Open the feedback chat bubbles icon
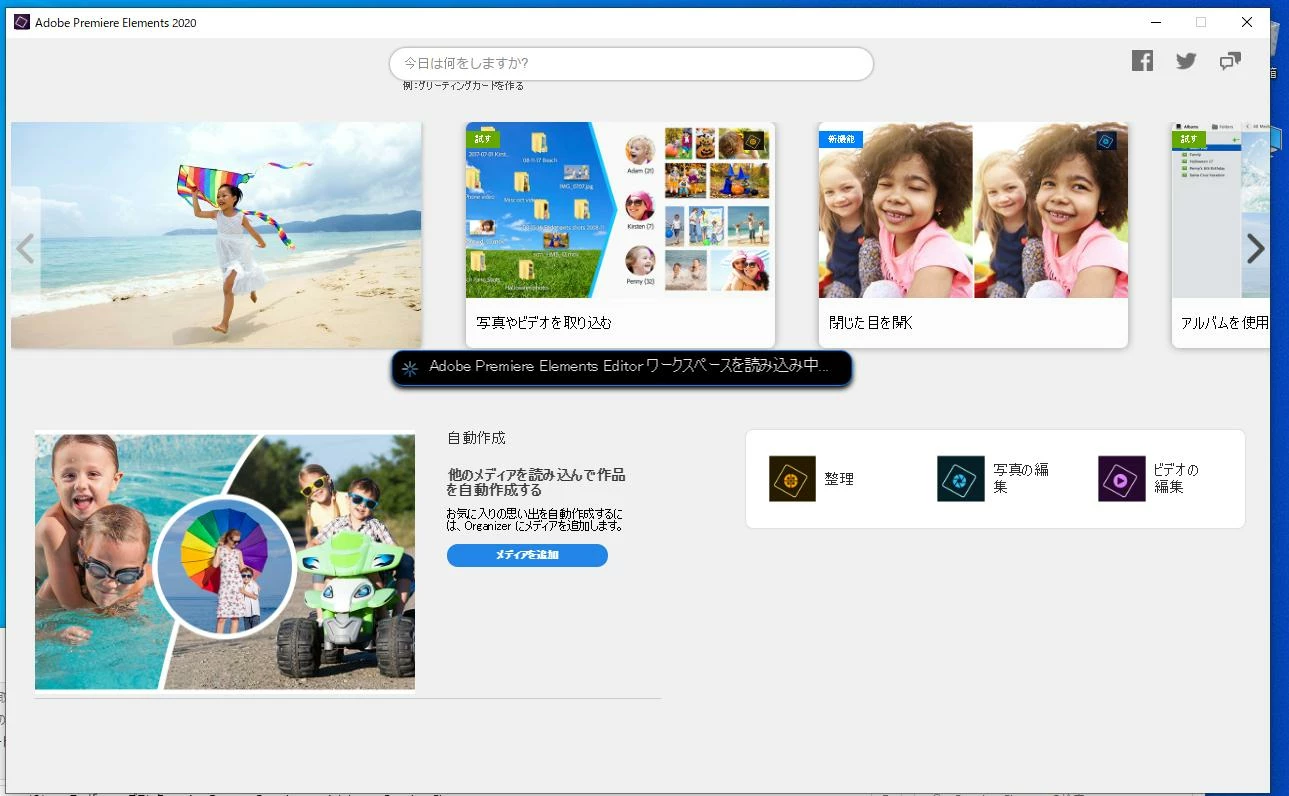Screen dimensions: 1289x796 (x=1230, y=61)
